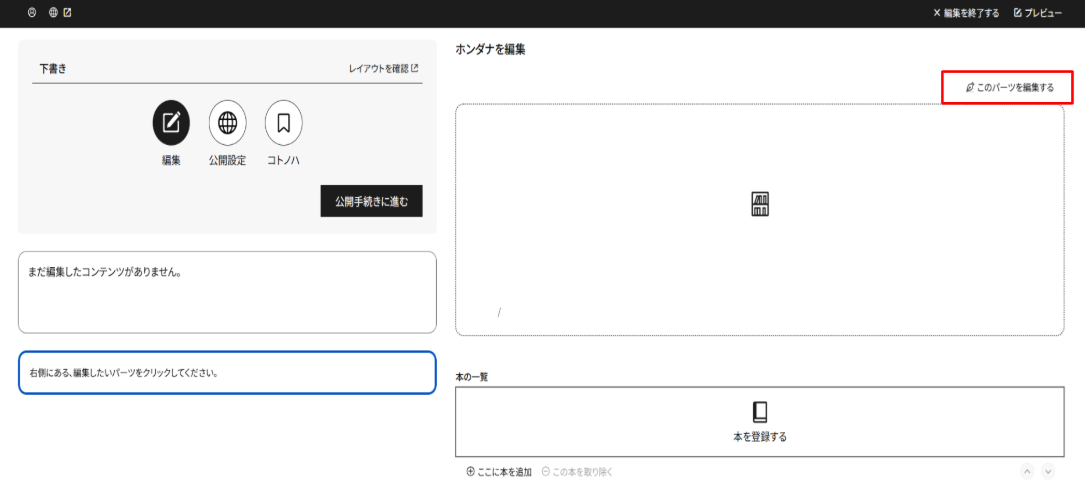
Task: Open 公開設定 globe icon
Action: pyautogui.click(x=227, y=123)
